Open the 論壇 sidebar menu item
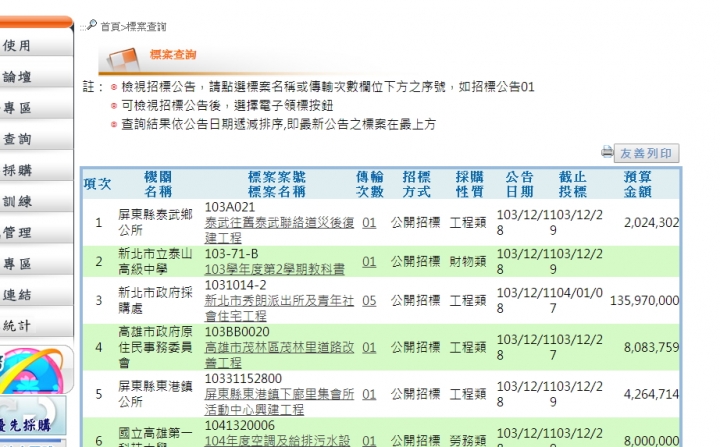The width and height of the screenshot is (720, 447). [x=17, y=77]
